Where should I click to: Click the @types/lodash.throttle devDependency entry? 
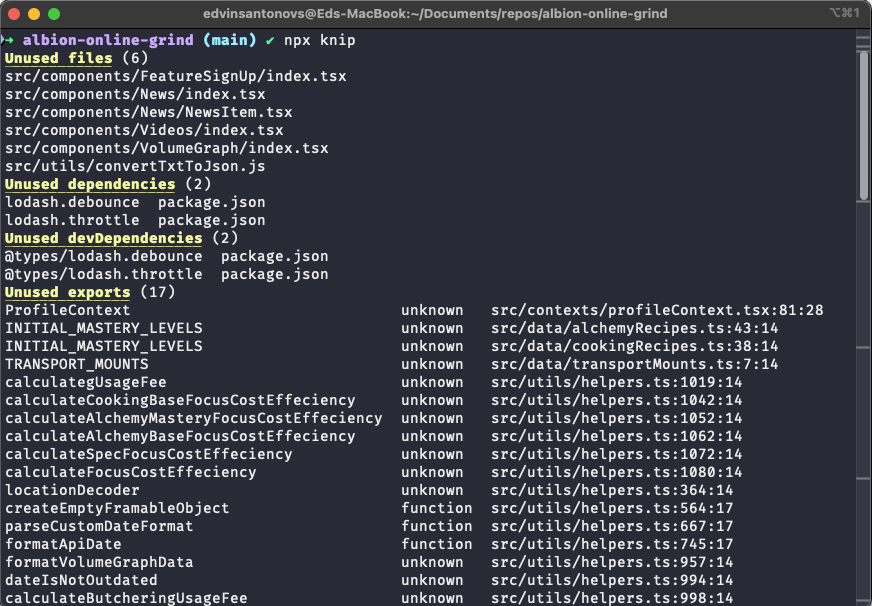[103, 274]
